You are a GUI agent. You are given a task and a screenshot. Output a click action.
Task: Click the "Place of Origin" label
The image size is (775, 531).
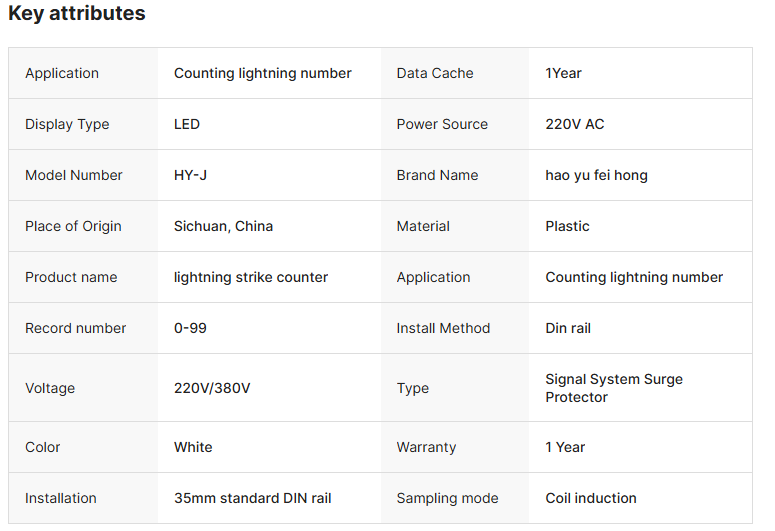click(73, 226)
